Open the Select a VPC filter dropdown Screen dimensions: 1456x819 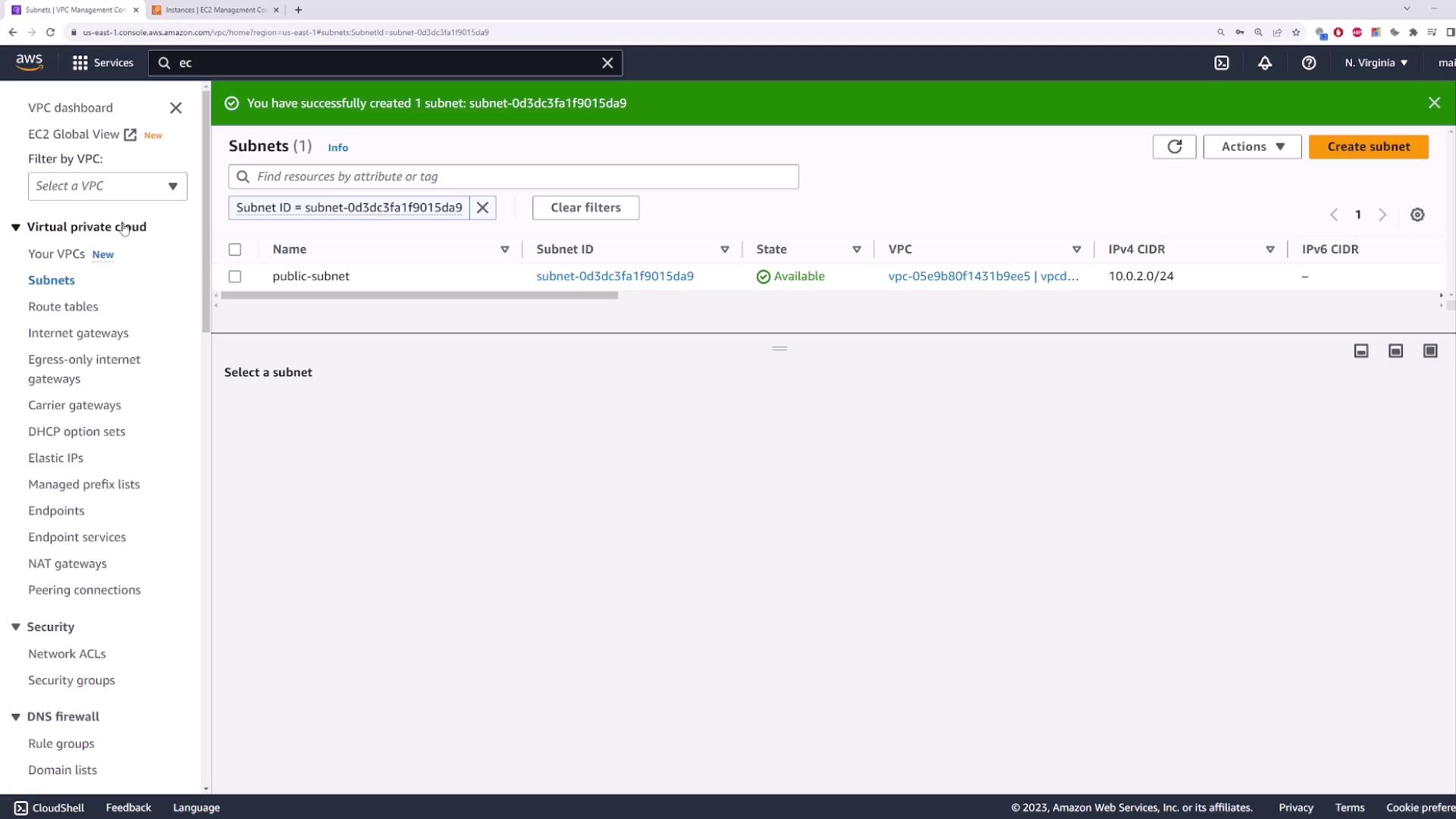(x=108, y=187)
